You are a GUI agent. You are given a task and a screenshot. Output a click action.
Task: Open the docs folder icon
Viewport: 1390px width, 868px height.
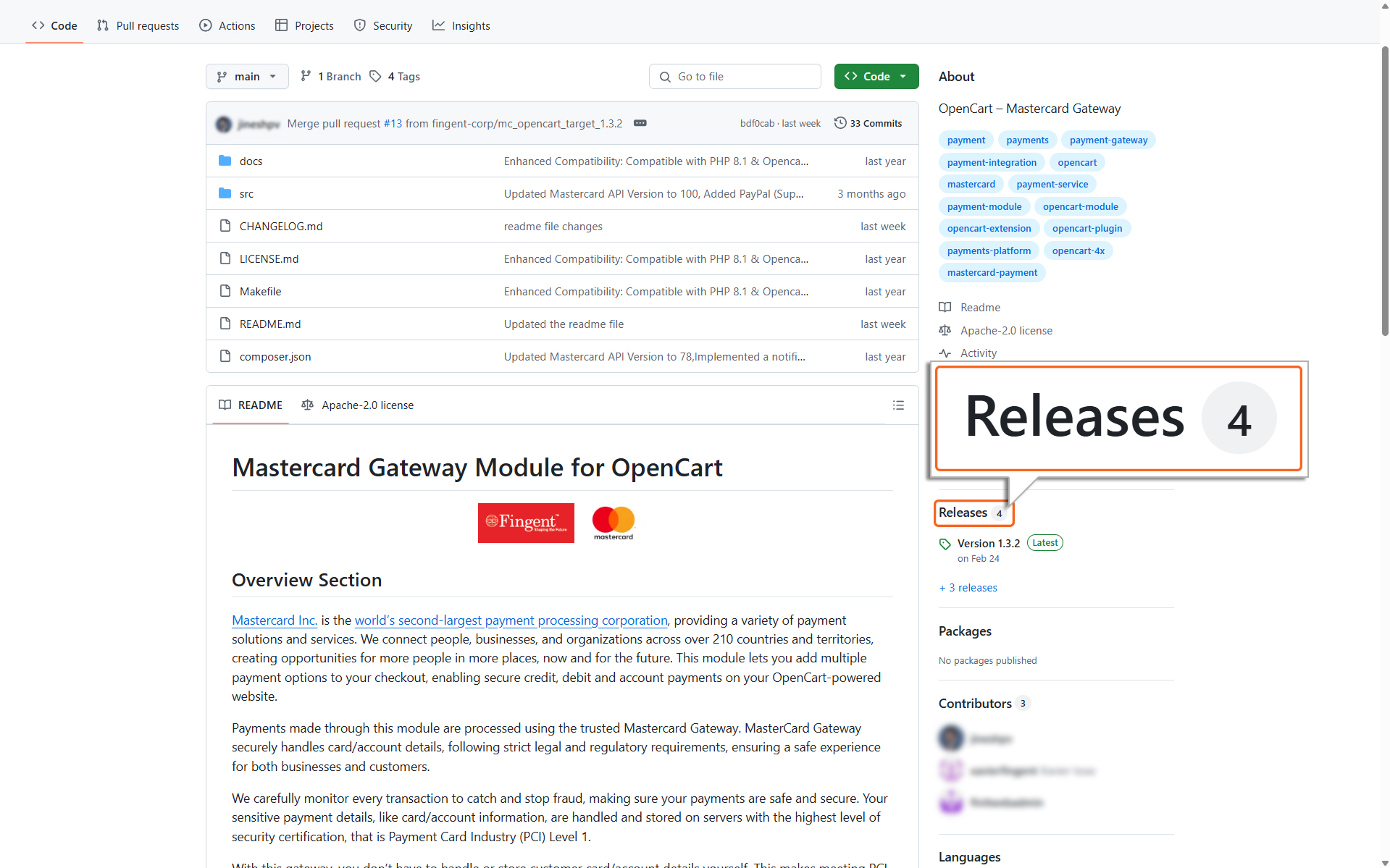[x=225, y=161]
